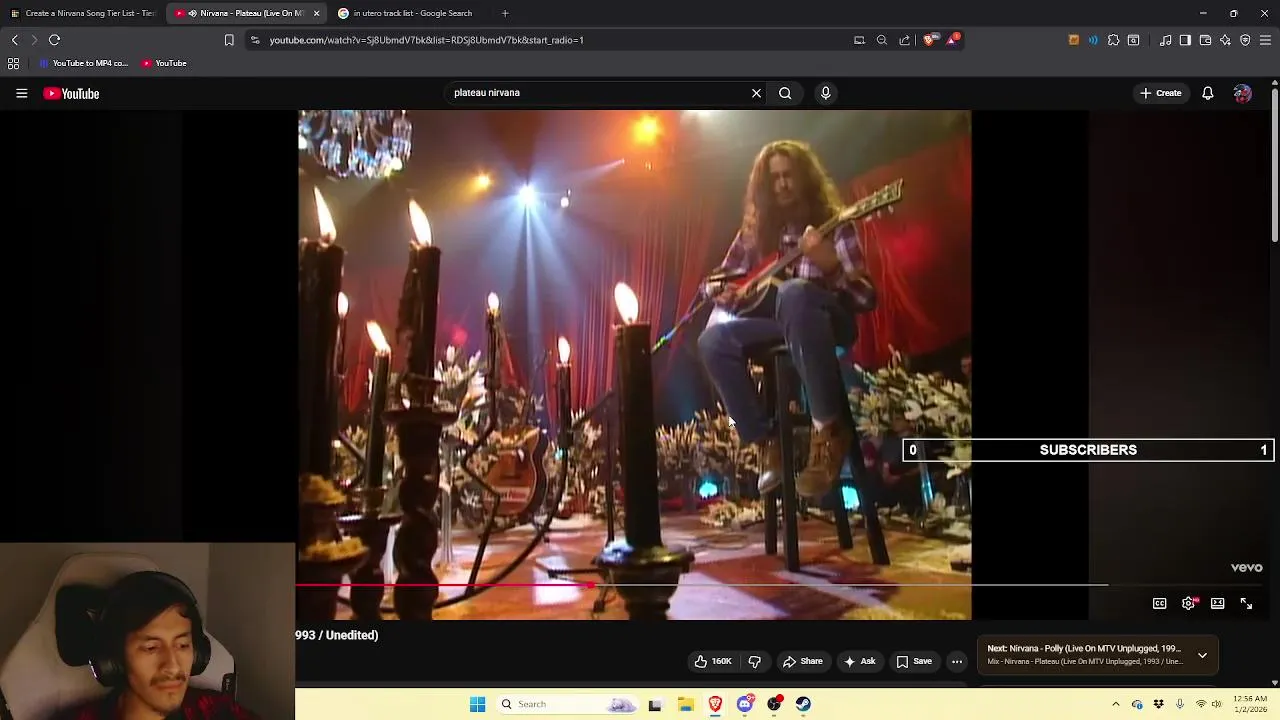Open the Brave Wallet icon

tap(1205, 40)
